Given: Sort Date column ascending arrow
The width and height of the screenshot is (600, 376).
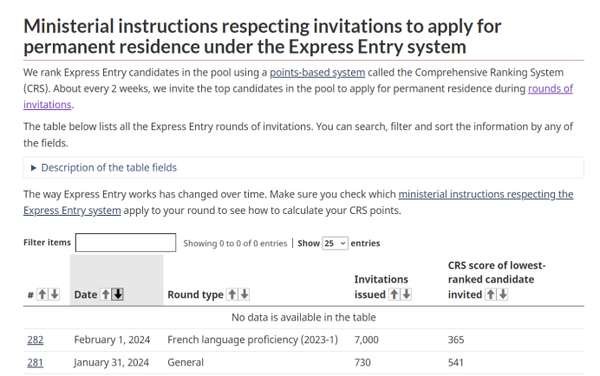Looking at the screenshot, I should point(106,295).
